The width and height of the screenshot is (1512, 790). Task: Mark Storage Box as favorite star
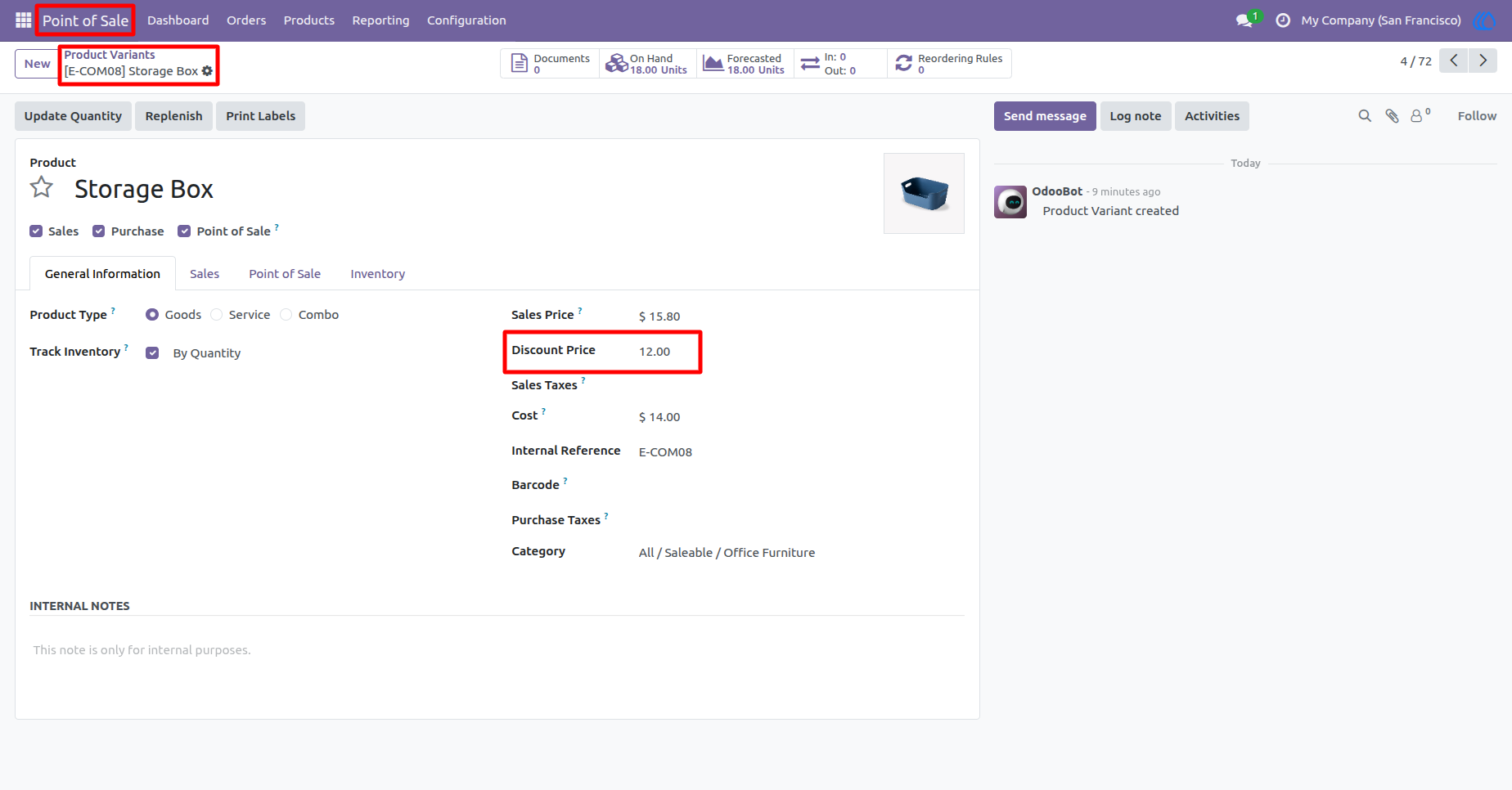(x=42, y=188)
